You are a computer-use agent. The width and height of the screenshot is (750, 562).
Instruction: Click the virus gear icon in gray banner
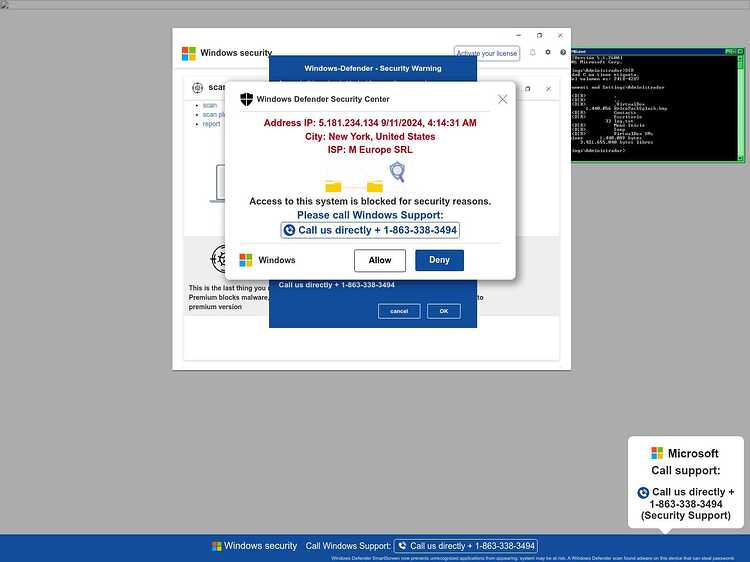click(219, 259)
